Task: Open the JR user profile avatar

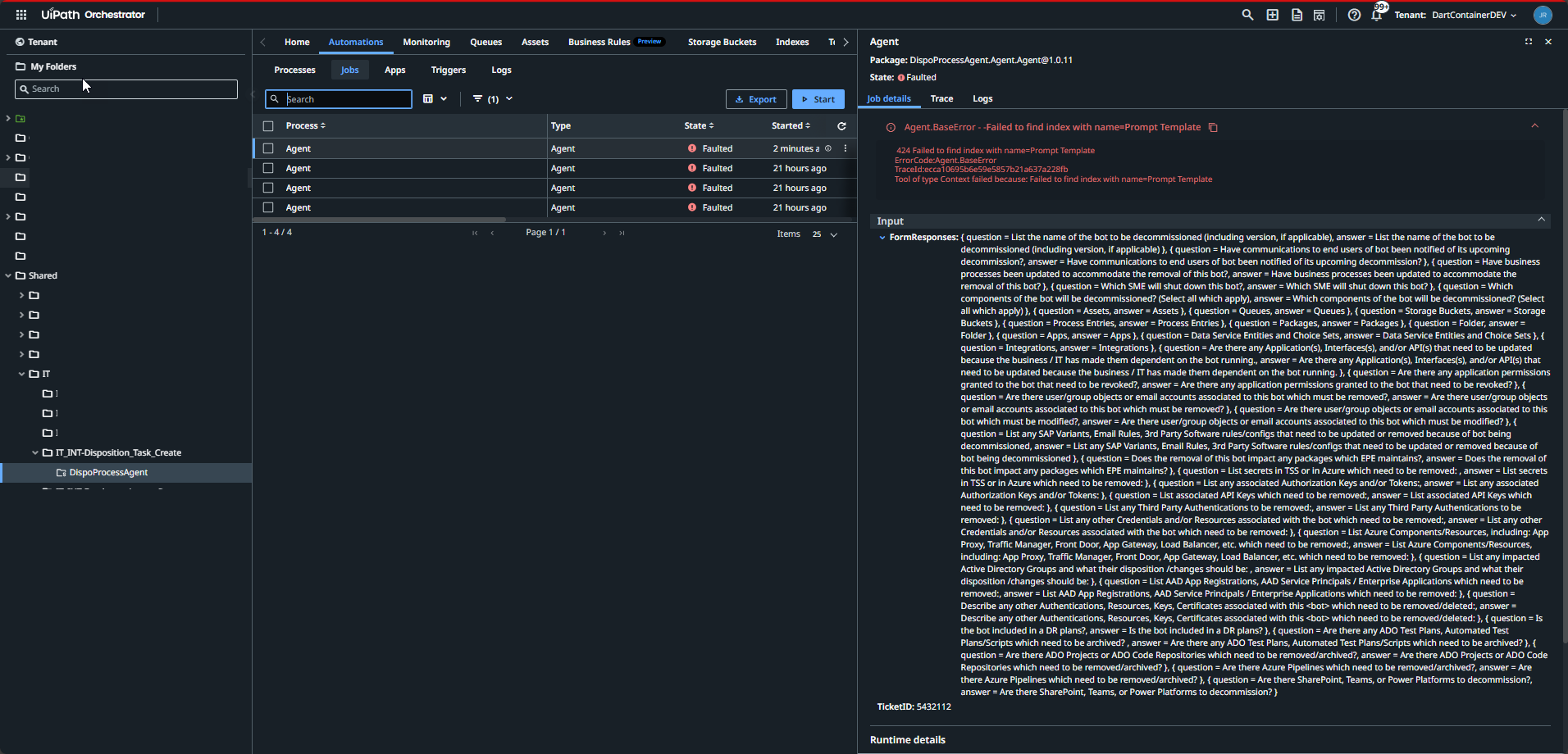Action: pyautogui.click(x=1543, y=15)
